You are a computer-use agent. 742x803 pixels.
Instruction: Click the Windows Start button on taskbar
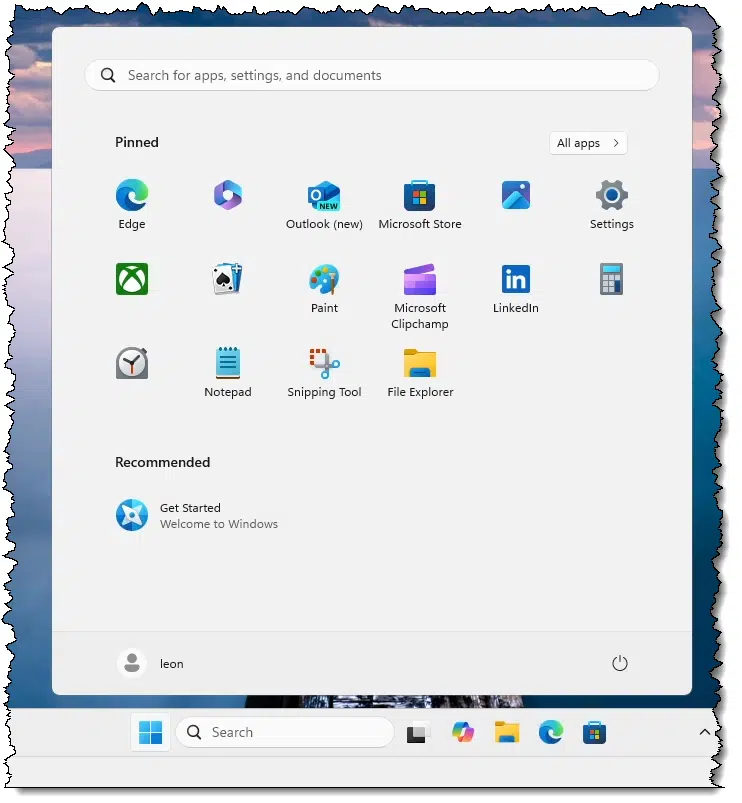(151, 732)
